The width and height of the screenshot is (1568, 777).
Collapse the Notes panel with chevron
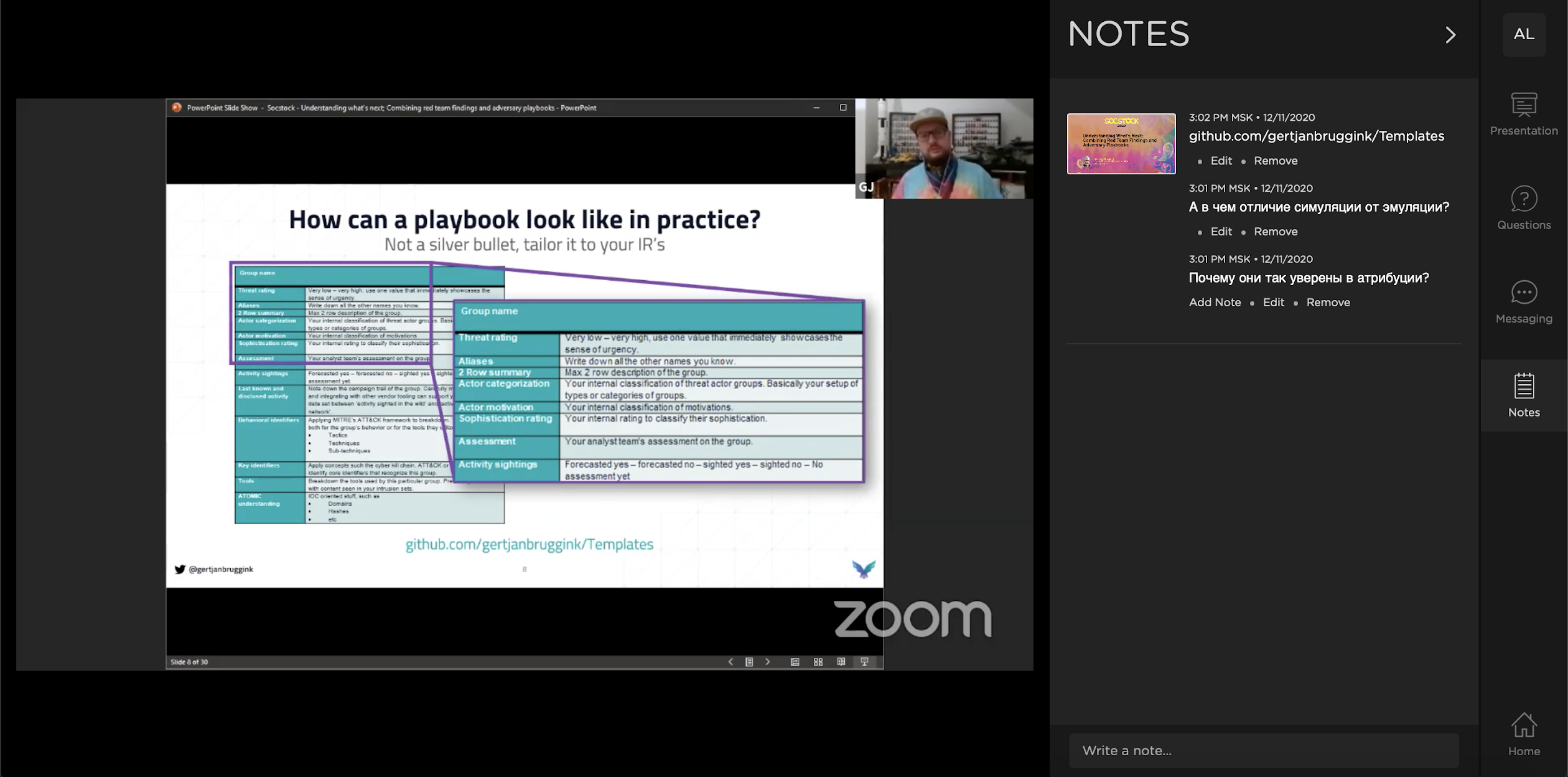(1450, 35)
